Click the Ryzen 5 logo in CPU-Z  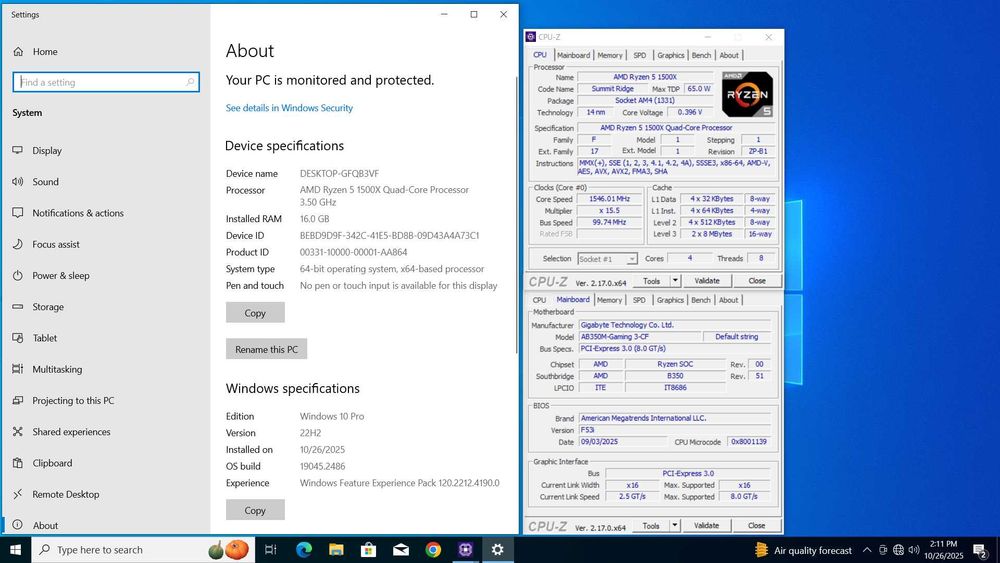(747, 94)
